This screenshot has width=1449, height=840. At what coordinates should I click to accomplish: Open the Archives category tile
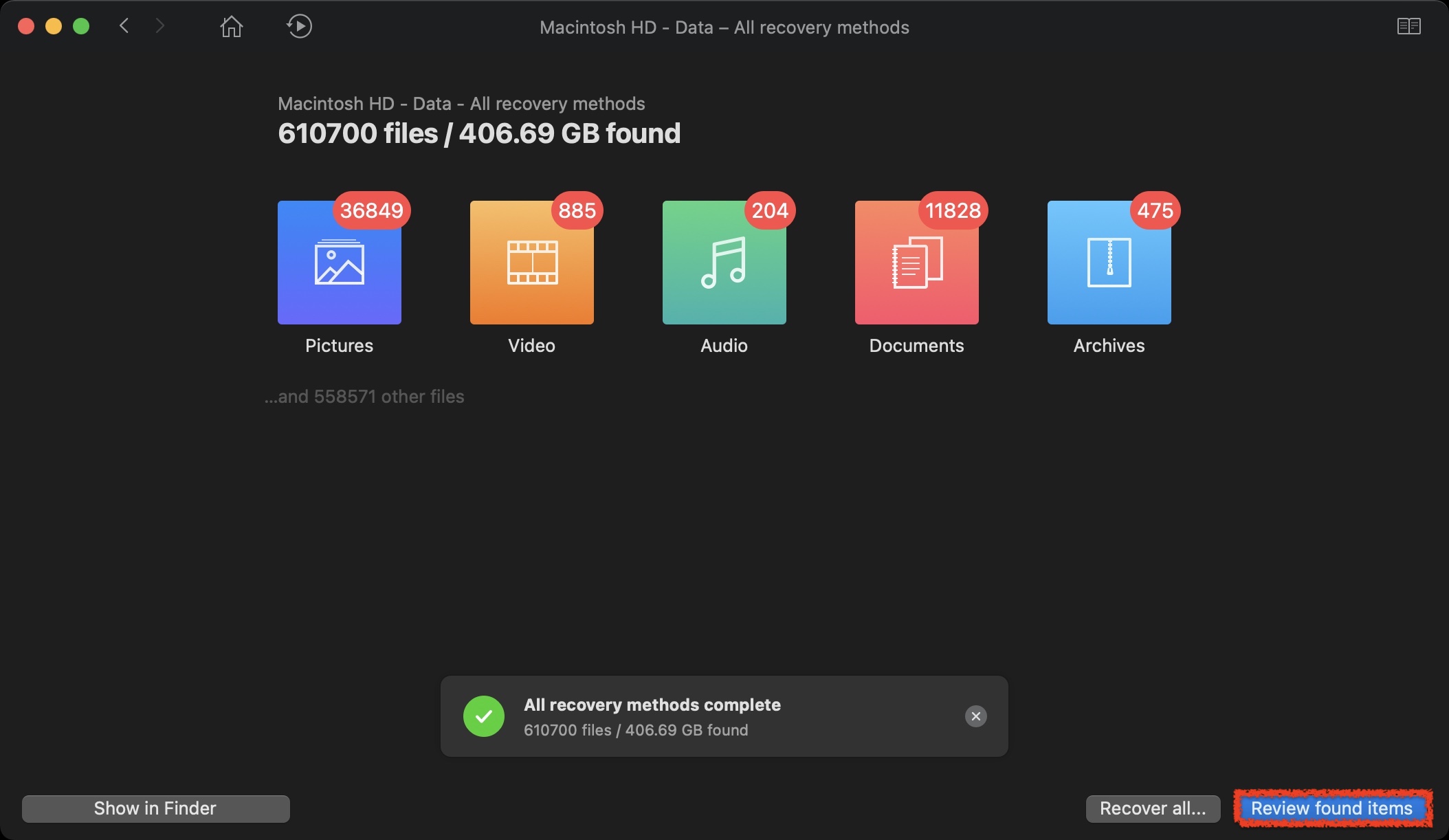click(x=1109, y=263)
